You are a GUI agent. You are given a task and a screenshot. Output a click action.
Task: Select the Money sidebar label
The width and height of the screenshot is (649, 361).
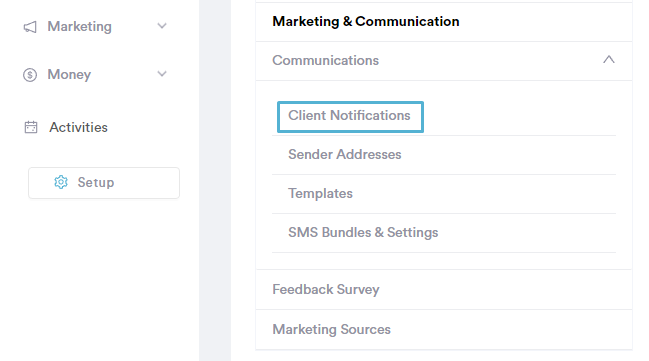pos(69,75)
